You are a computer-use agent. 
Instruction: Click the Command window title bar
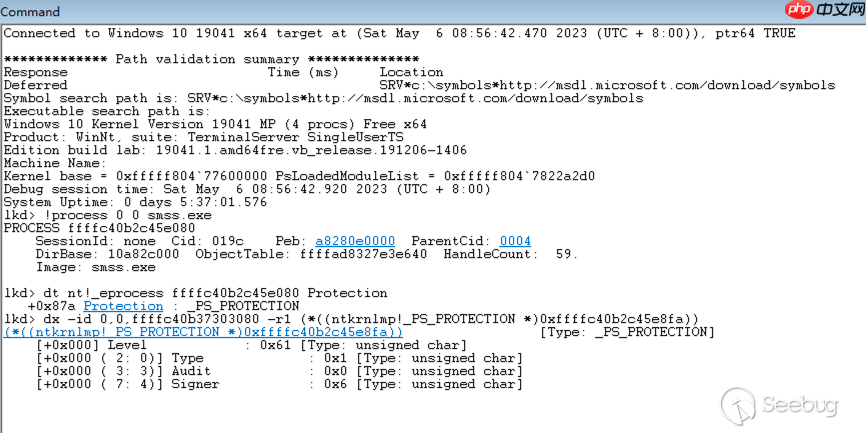433,10
